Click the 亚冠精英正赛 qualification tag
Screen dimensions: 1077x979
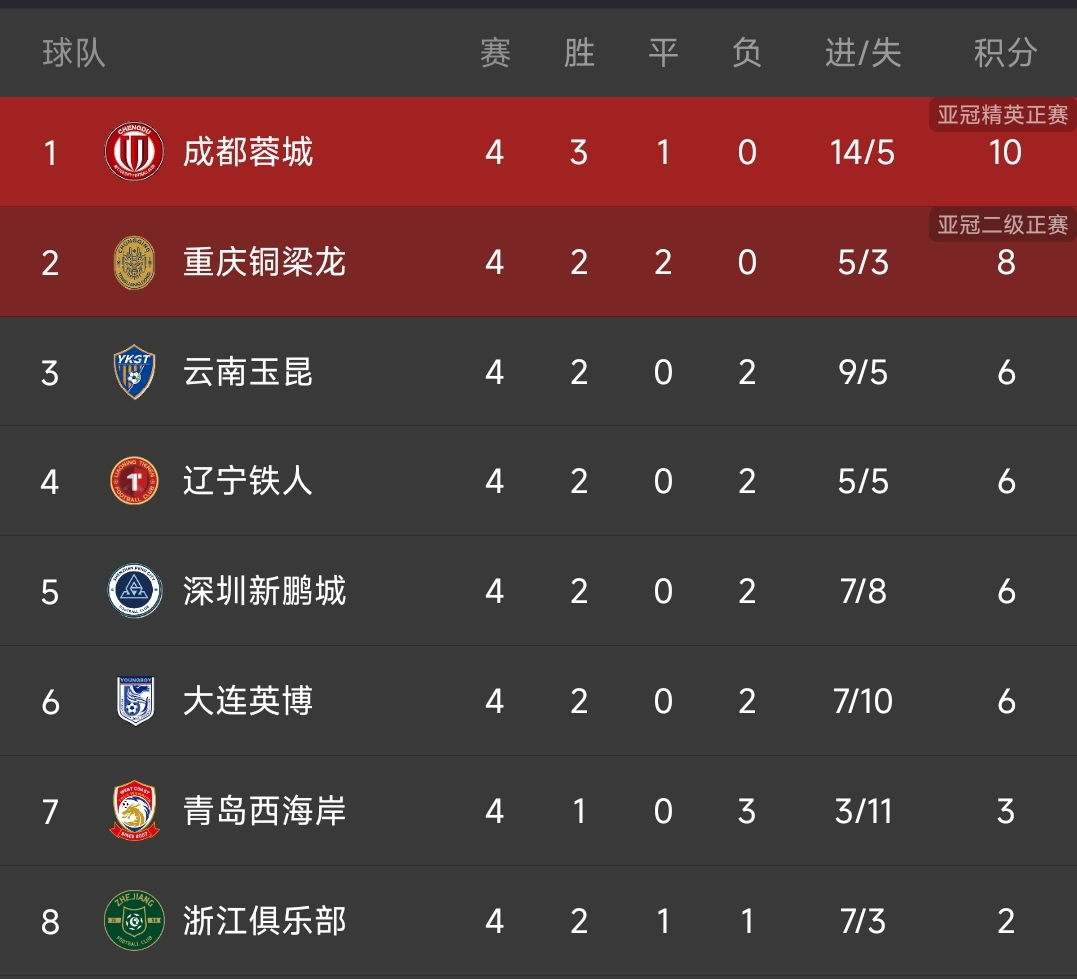click(1002, 115)
